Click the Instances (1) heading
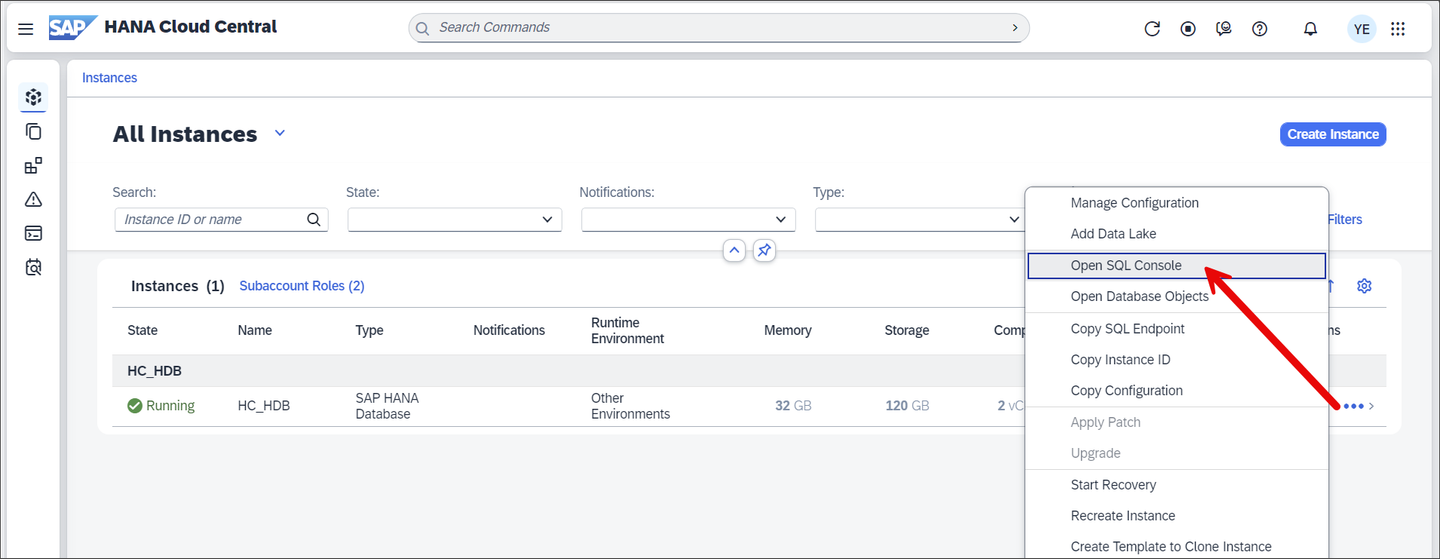1440x559 pixels. [177, 286]
